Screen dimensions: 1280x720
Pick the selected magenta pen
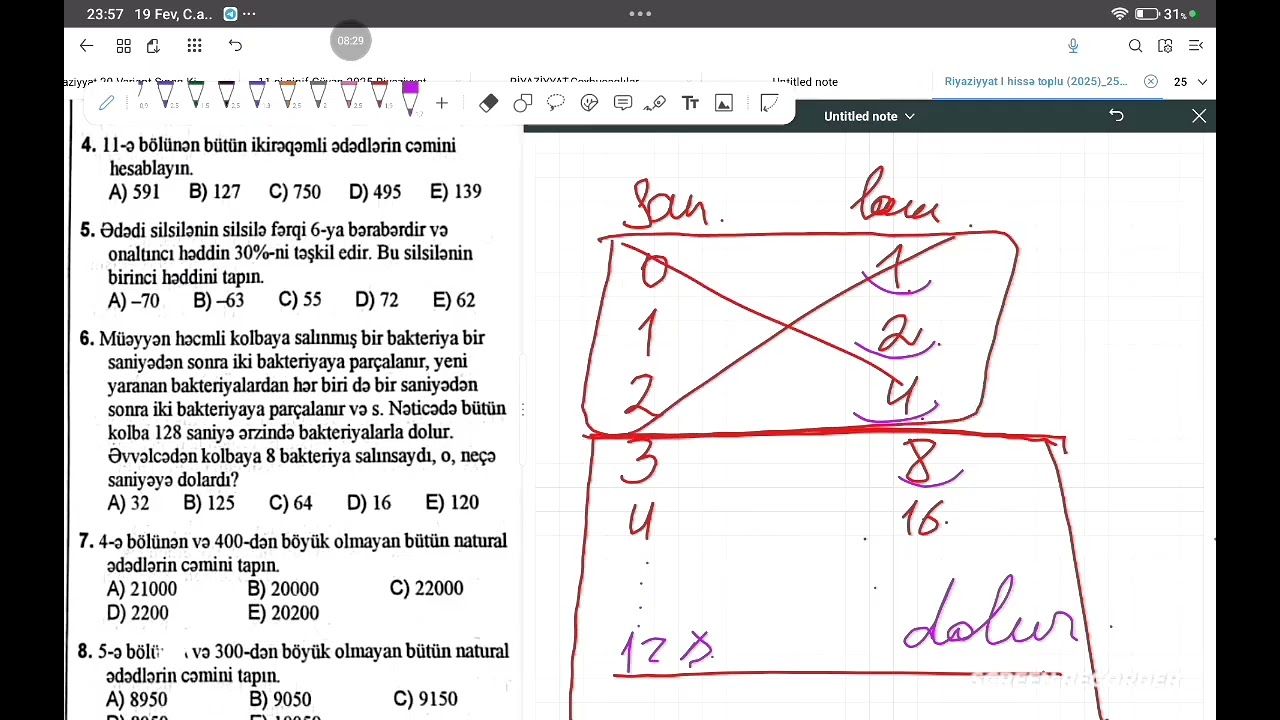[410, 99]
